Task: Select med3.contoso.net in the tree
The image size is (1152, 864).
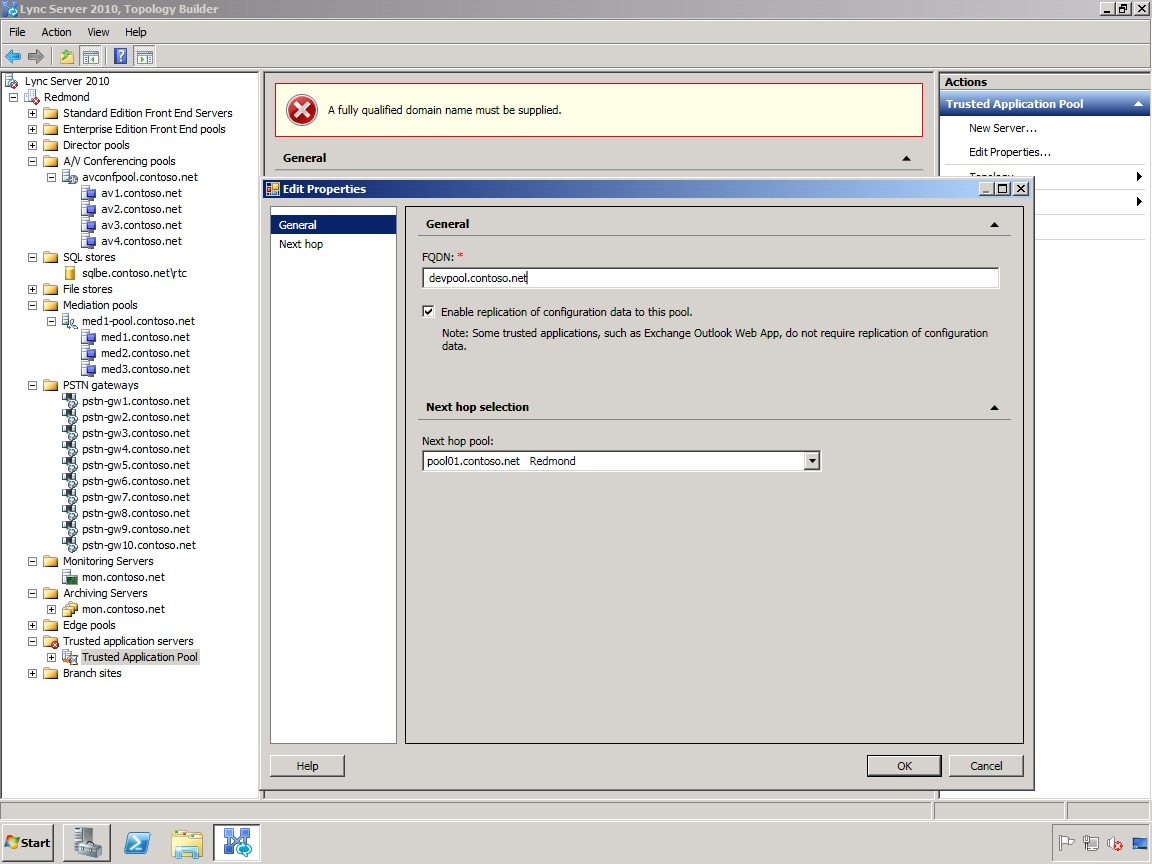Action: point(145,370)
